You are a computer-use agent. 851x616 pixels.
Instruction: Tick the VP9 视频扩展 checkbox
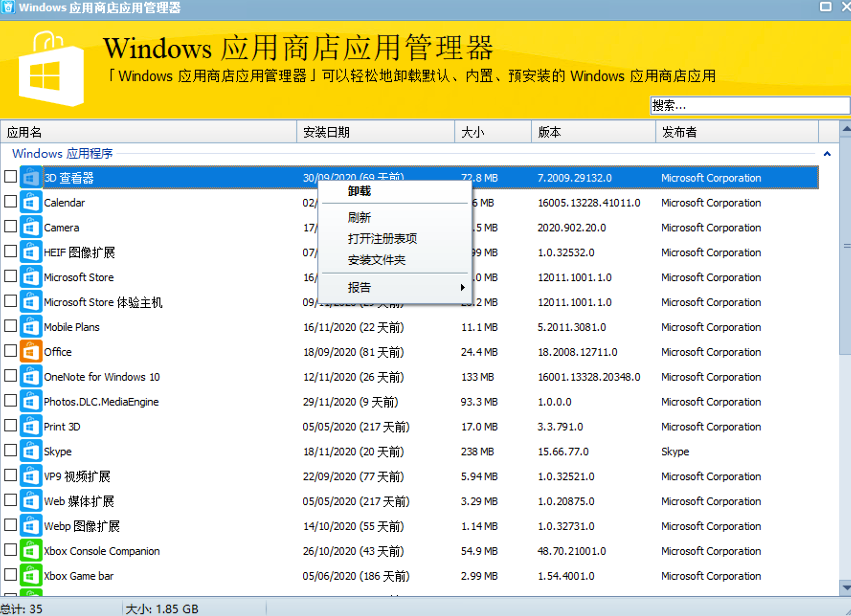coord(10,475)
